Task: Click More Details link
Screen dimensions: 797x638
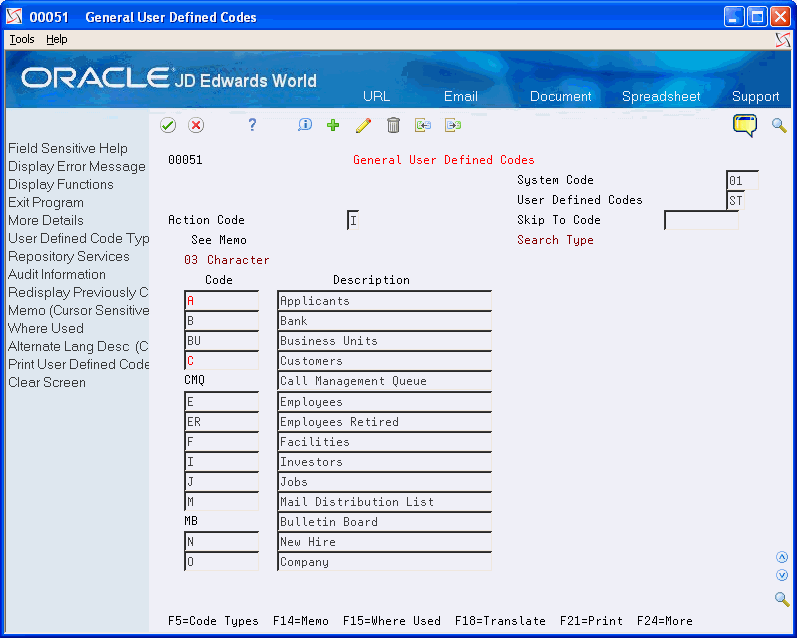Action: pos(46,221)
